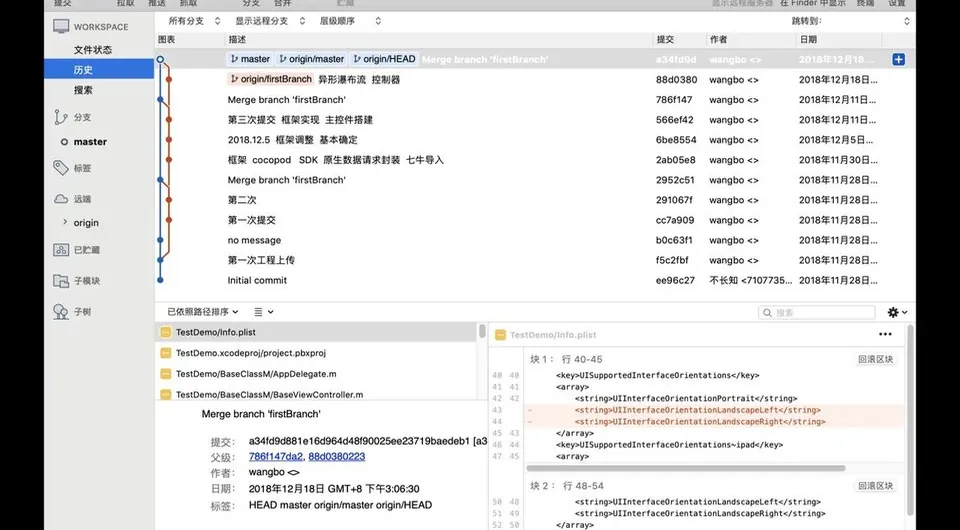Image resolution: width=960 pixels, height=530 pixels.
Task: Select commit 第一次工程上传
Action: (535, 260)
